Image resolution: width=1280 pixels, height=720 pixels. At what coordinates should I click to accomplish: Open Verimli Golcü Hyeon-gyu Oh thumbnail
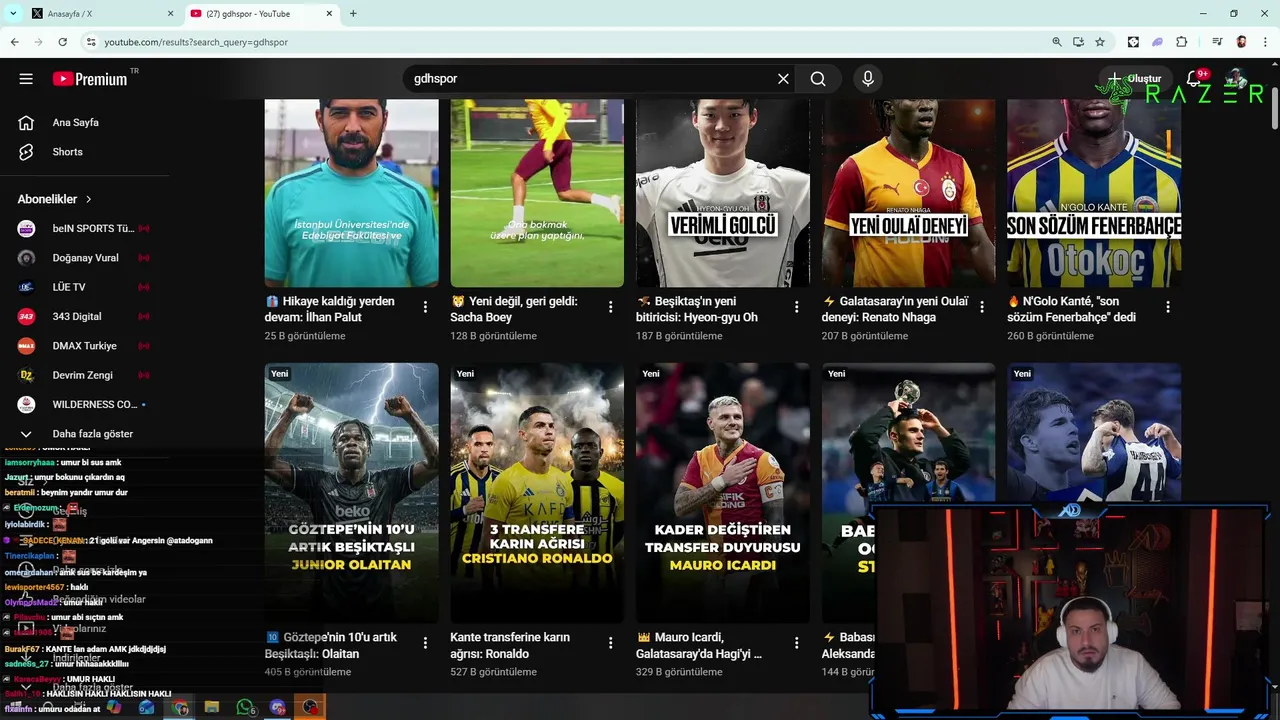722,193
